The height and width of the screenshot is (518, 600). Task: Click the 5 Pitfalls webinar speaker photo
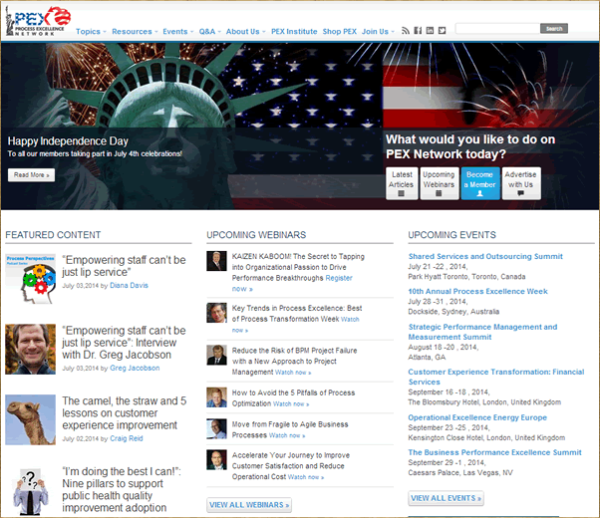(x=217, y=397)
